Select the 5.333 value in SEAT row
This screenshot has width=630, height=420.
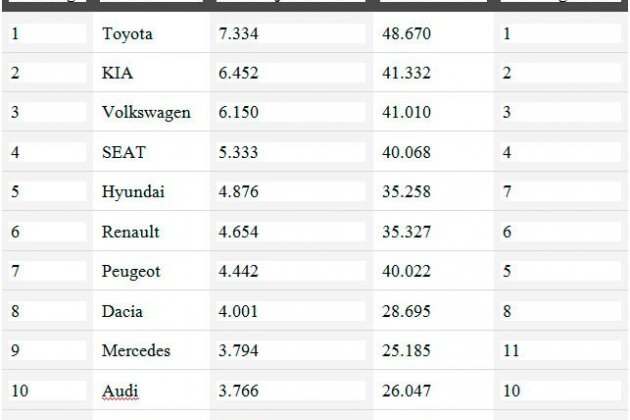coord(238,152)
